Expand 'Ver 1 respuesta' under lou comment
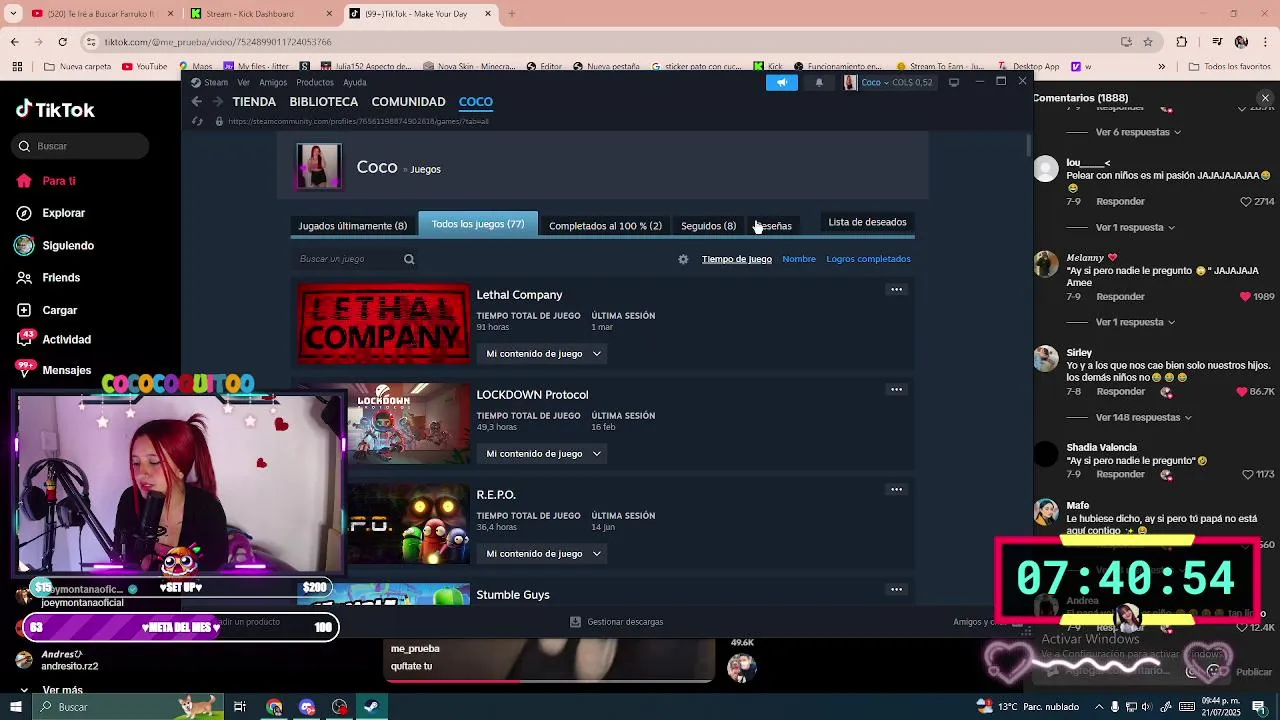This screenshot has width=1280, height=720. pyautogui.click(x=1136, y=227)
